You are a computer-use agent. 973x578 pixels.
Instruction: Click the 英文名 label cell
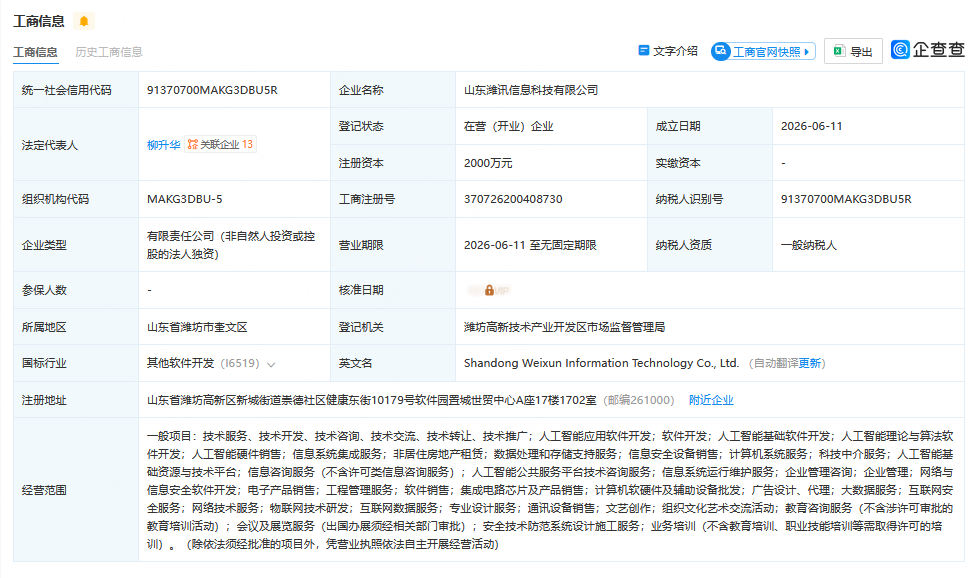(x=393, y=363)
